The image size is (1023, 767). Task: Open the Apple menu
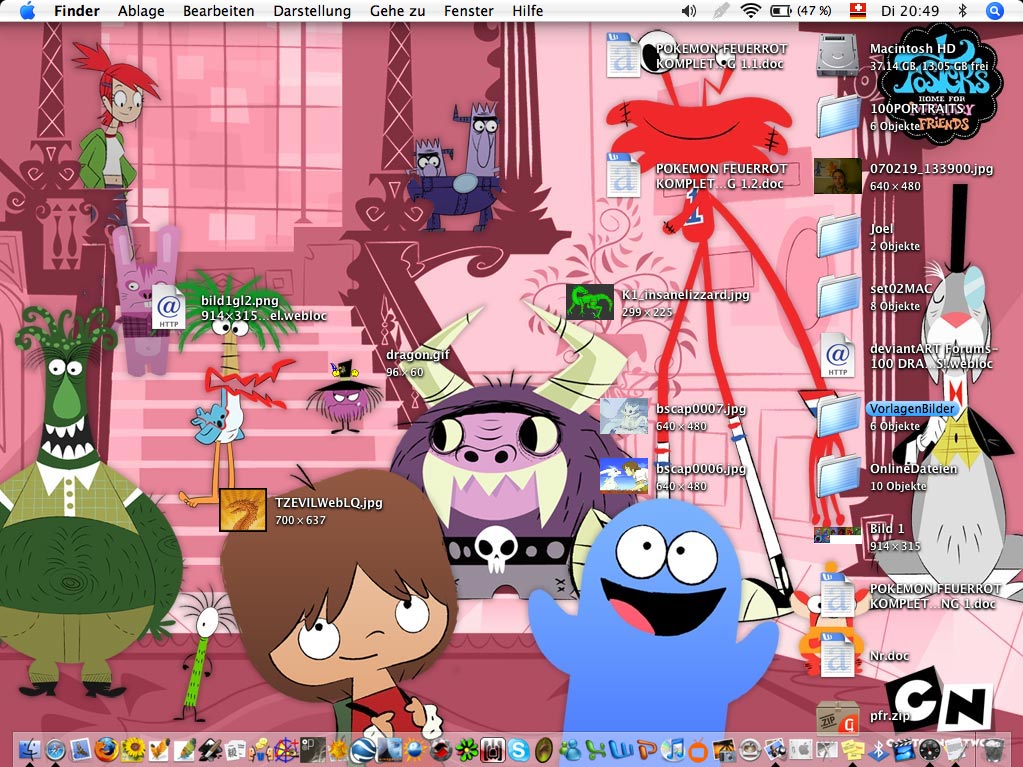(x=27, y=11)
